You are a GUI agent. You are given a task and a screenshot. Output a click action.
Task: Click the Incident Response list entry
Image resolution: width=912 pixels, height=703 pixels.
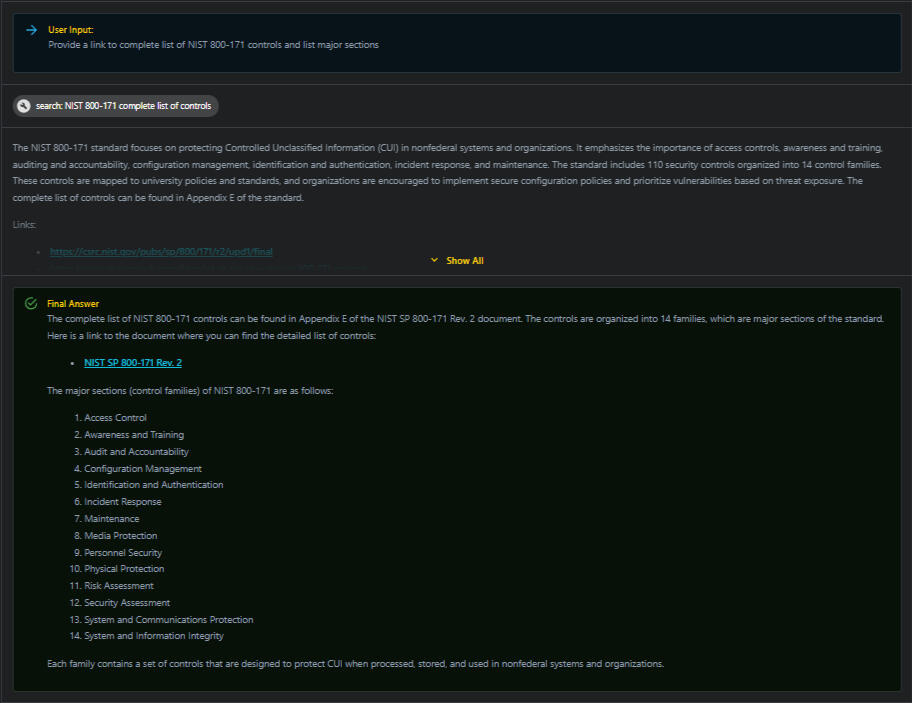[x=123, y=502]
